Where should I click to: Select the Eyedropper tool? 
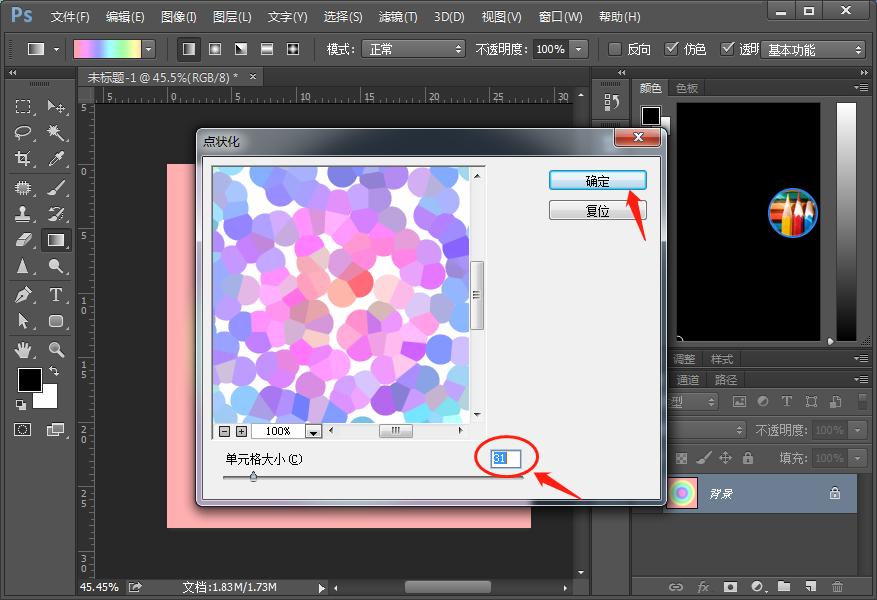click(x=56, y=159)
